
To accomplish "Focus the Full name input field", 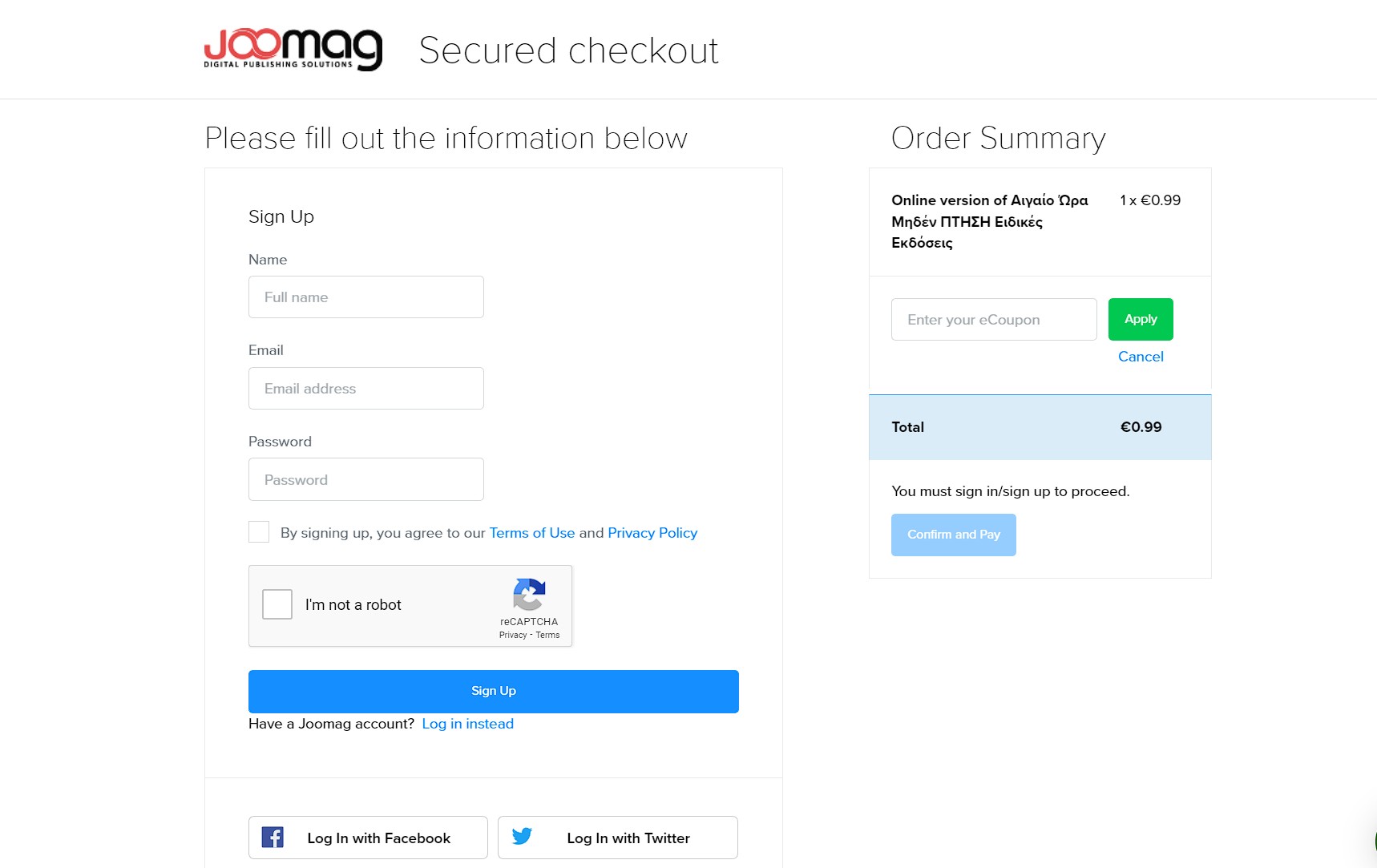I will 366,297.
